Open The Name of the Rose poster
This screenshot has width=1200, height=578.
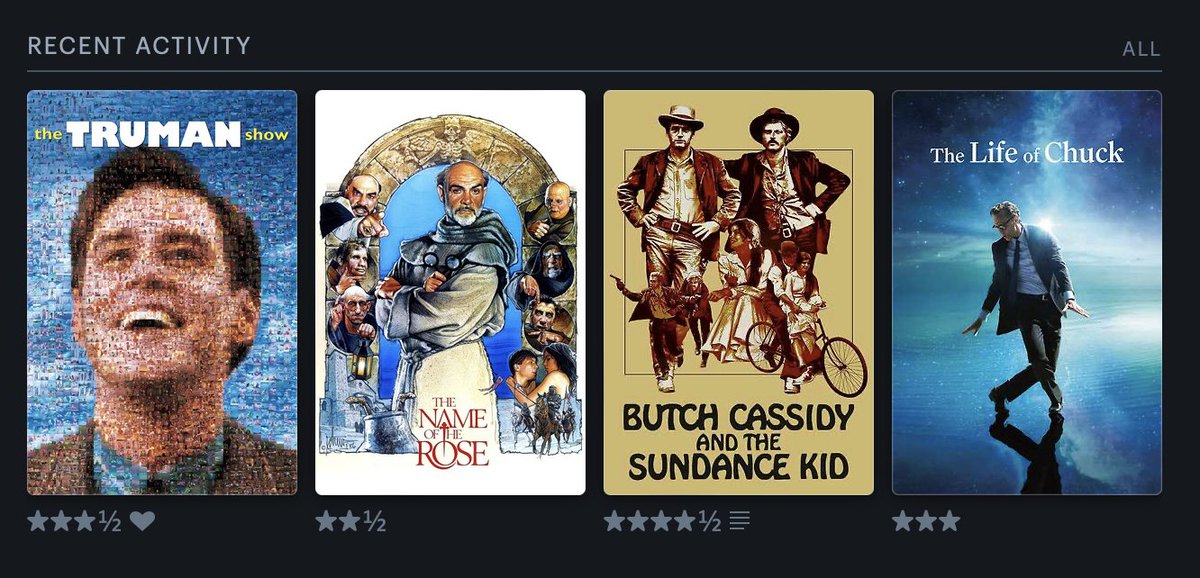pyautogui.click(x=451, y=293)
